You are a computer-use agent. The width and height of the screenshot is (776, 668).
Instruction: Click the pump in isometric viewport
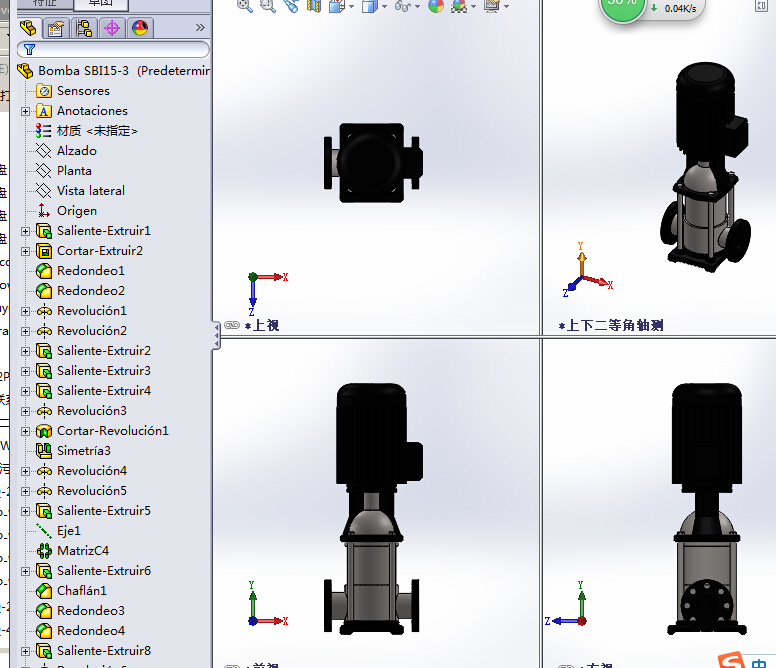706,167
